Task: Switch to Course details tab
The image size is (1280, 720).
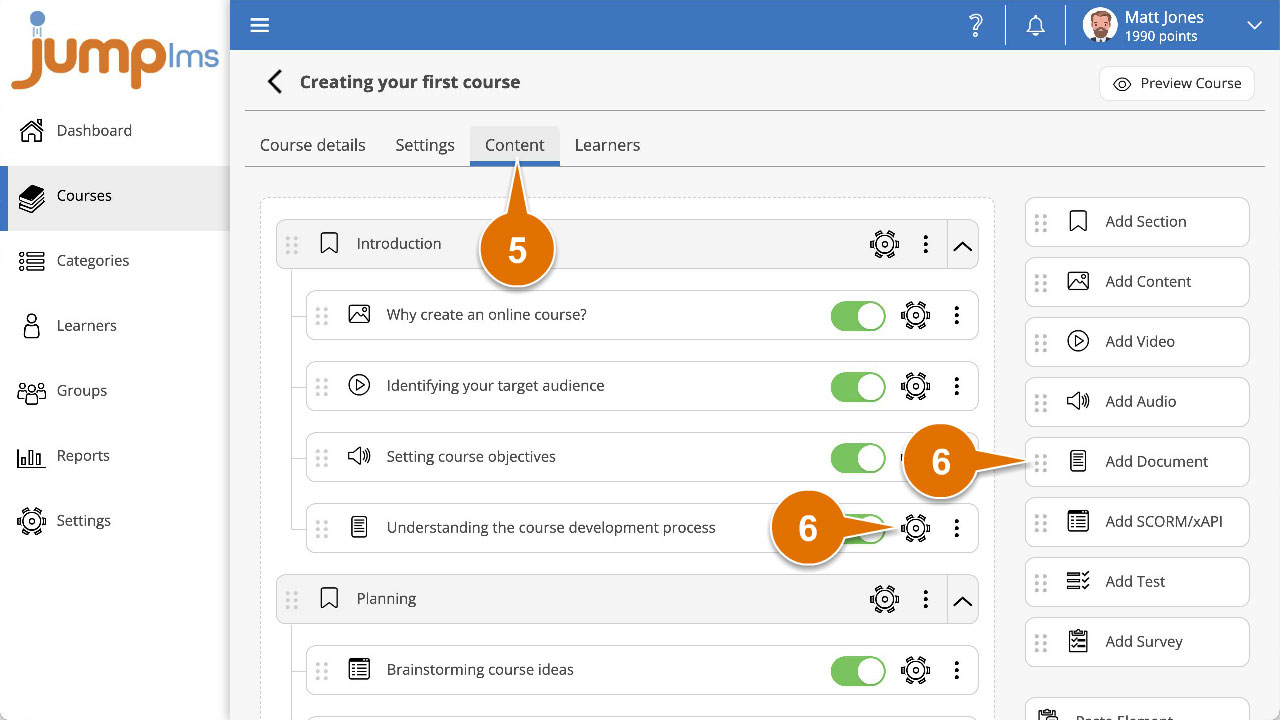Action: (x=313, y=145)
